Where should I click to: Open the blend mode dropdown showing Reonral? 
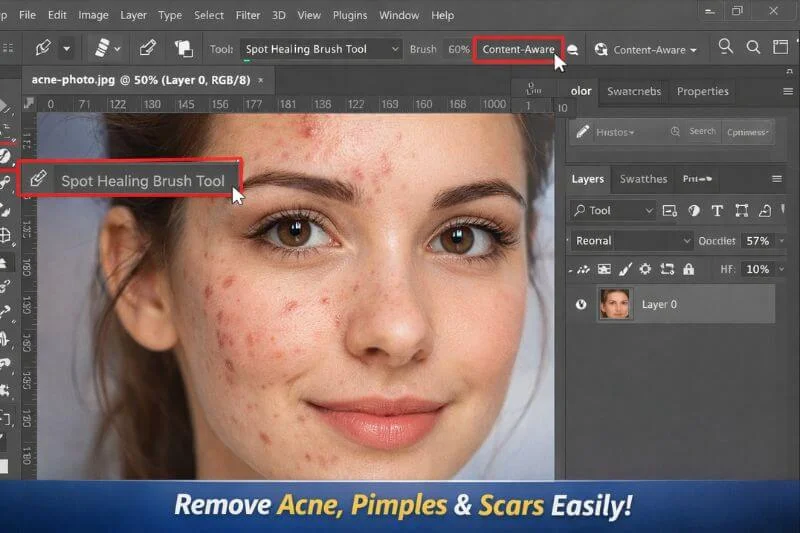(632, 241)
